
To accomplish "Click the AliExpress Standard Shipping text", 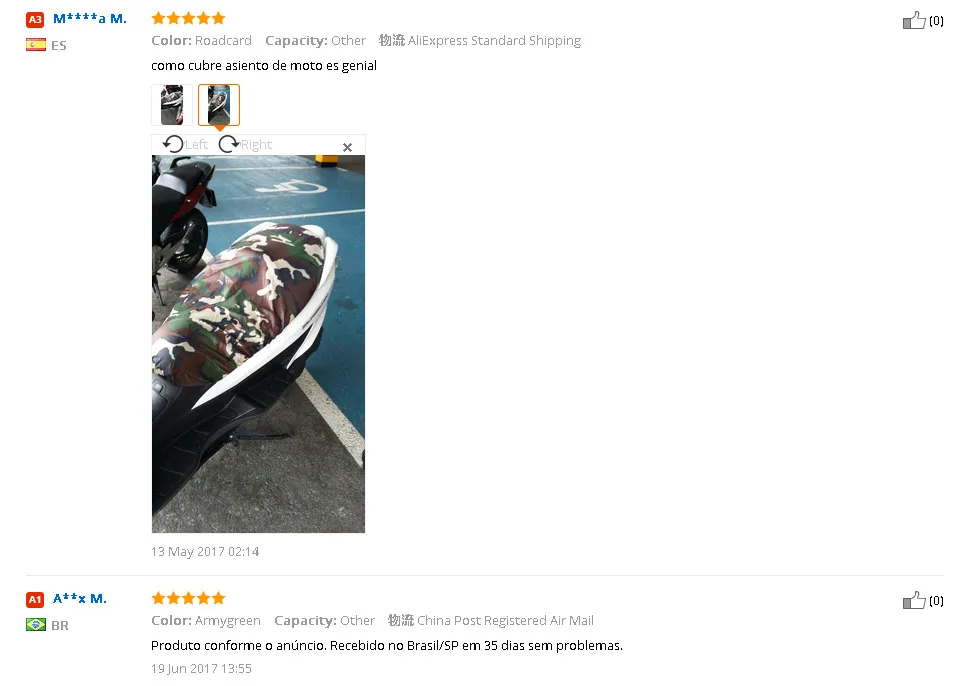I will [494, 41].
